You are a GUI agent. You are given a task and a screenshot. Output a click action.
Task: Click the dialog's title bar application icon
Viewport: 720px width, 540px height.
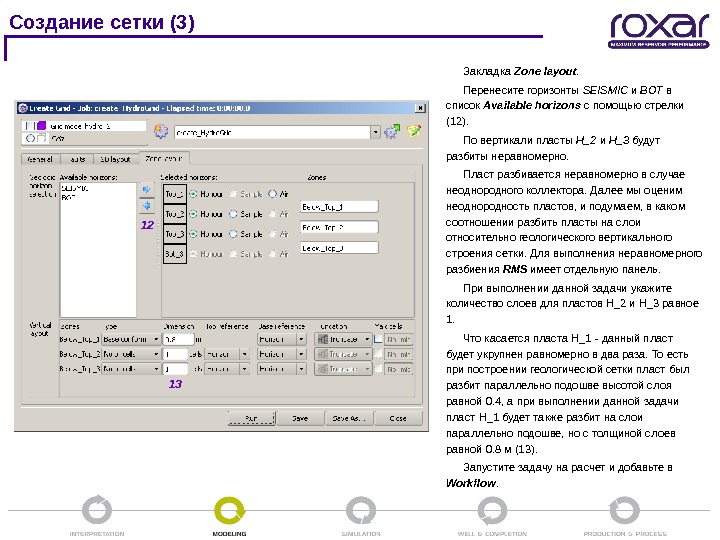[x=22, y=108]
